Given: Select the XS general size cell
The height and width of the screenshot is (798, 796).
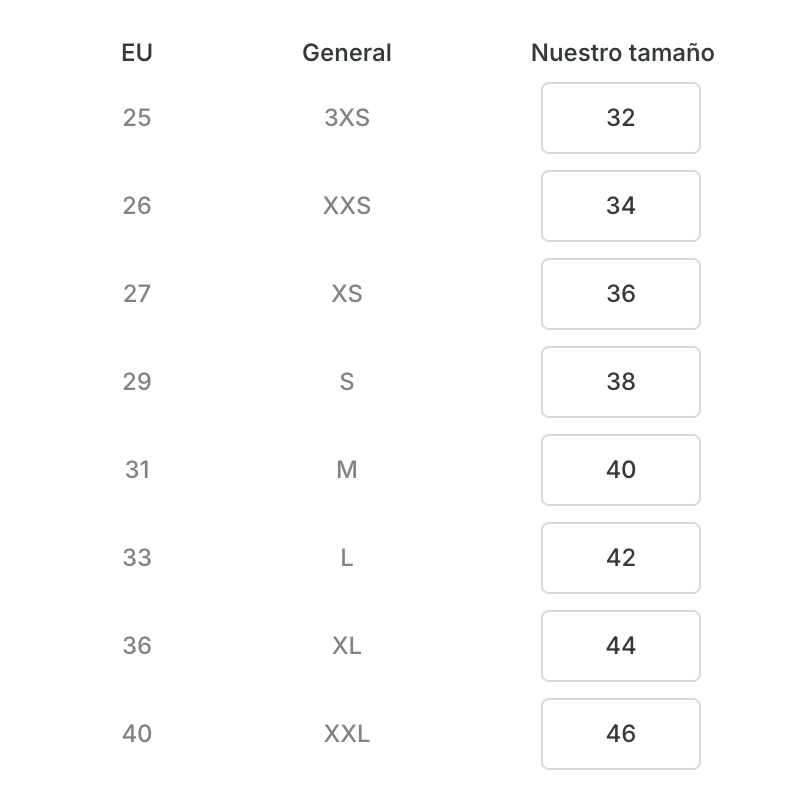Looking at the screenshot, I should (347, 294).
